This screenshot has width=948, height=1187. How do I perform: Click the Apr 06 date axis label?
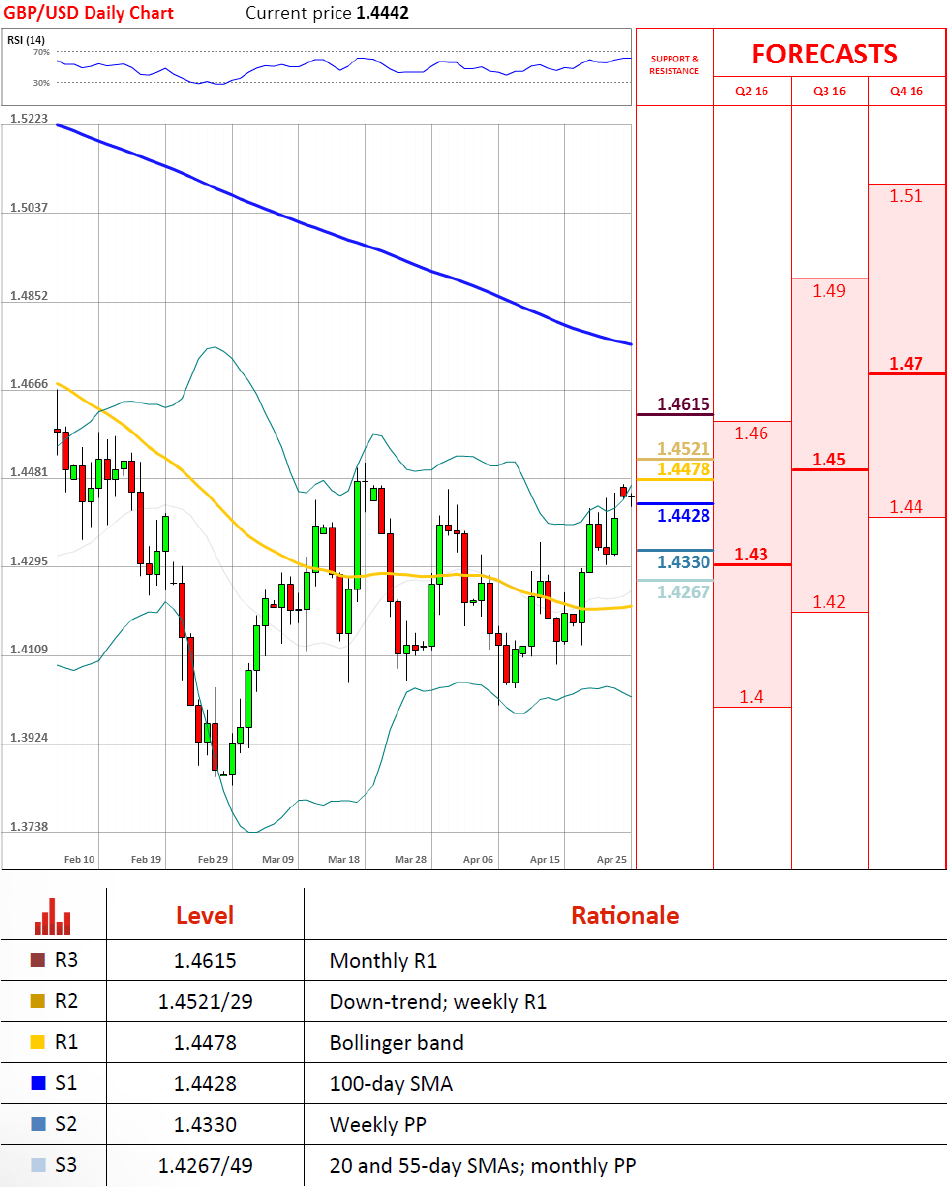point(478,859)
